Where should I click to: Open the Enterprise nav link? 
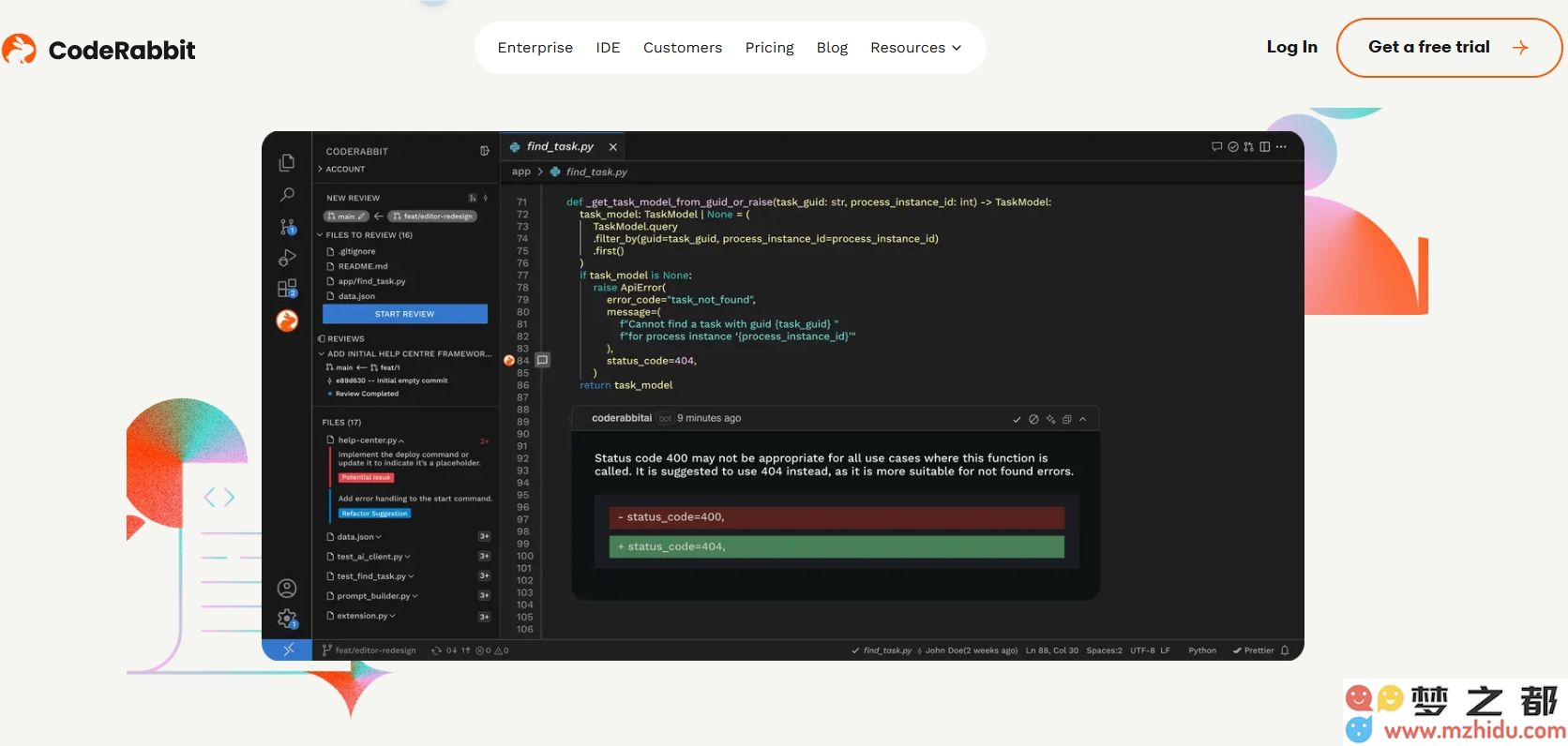click(x=535, y=48)
